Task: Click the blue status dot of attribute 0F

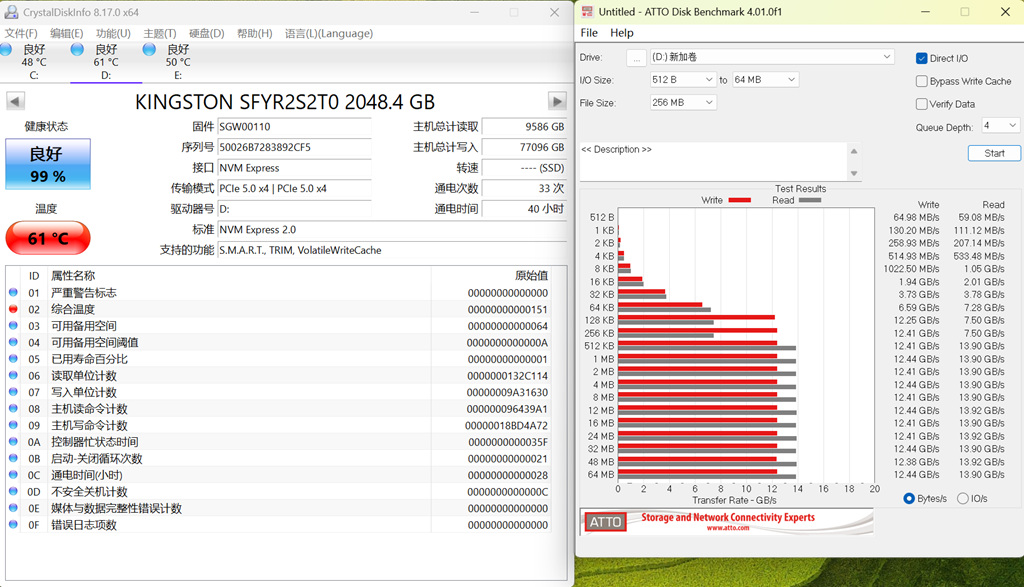Action: [13, 524]
